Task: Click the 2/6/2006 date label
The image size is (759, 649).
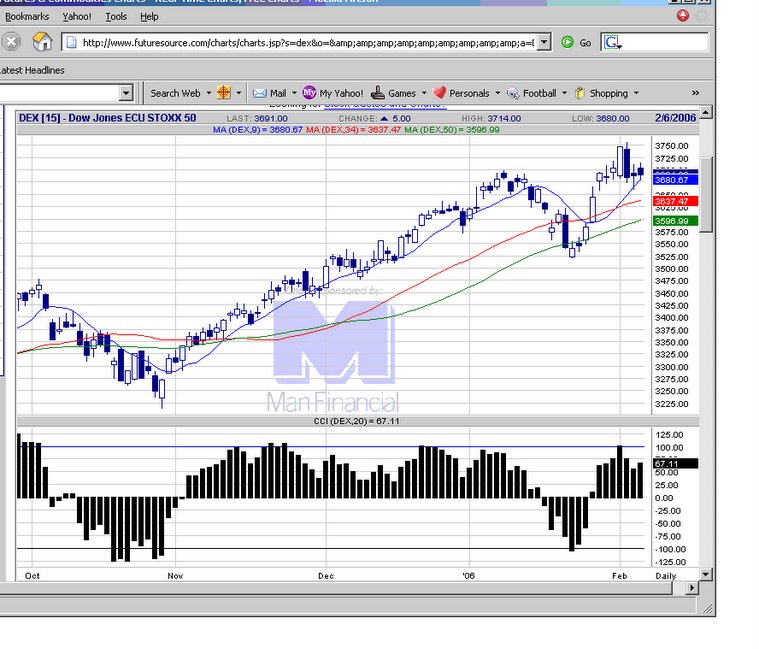Action: pos(675,118)
